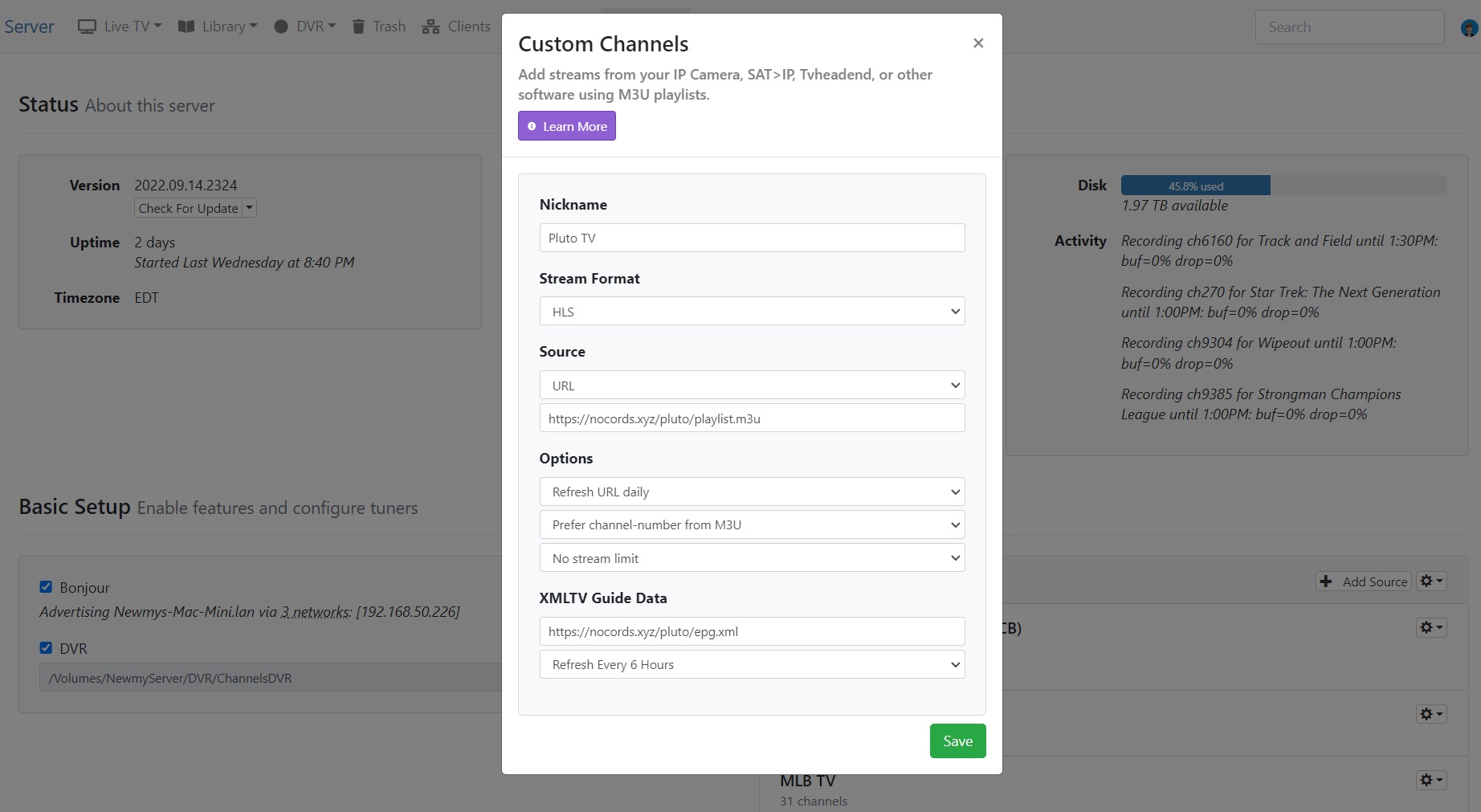Select the Live TV monitor icon
The image size is (1481, 812).
(86, 26)
